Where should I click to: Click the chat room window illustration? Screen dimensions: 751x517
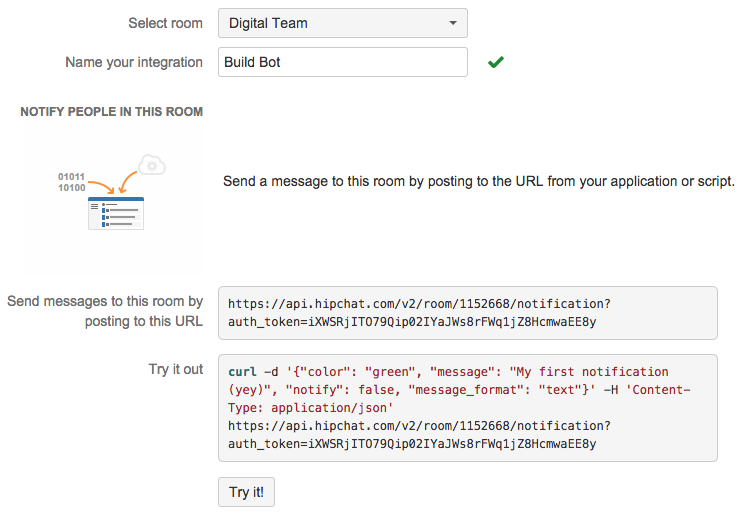coord(116,213)
